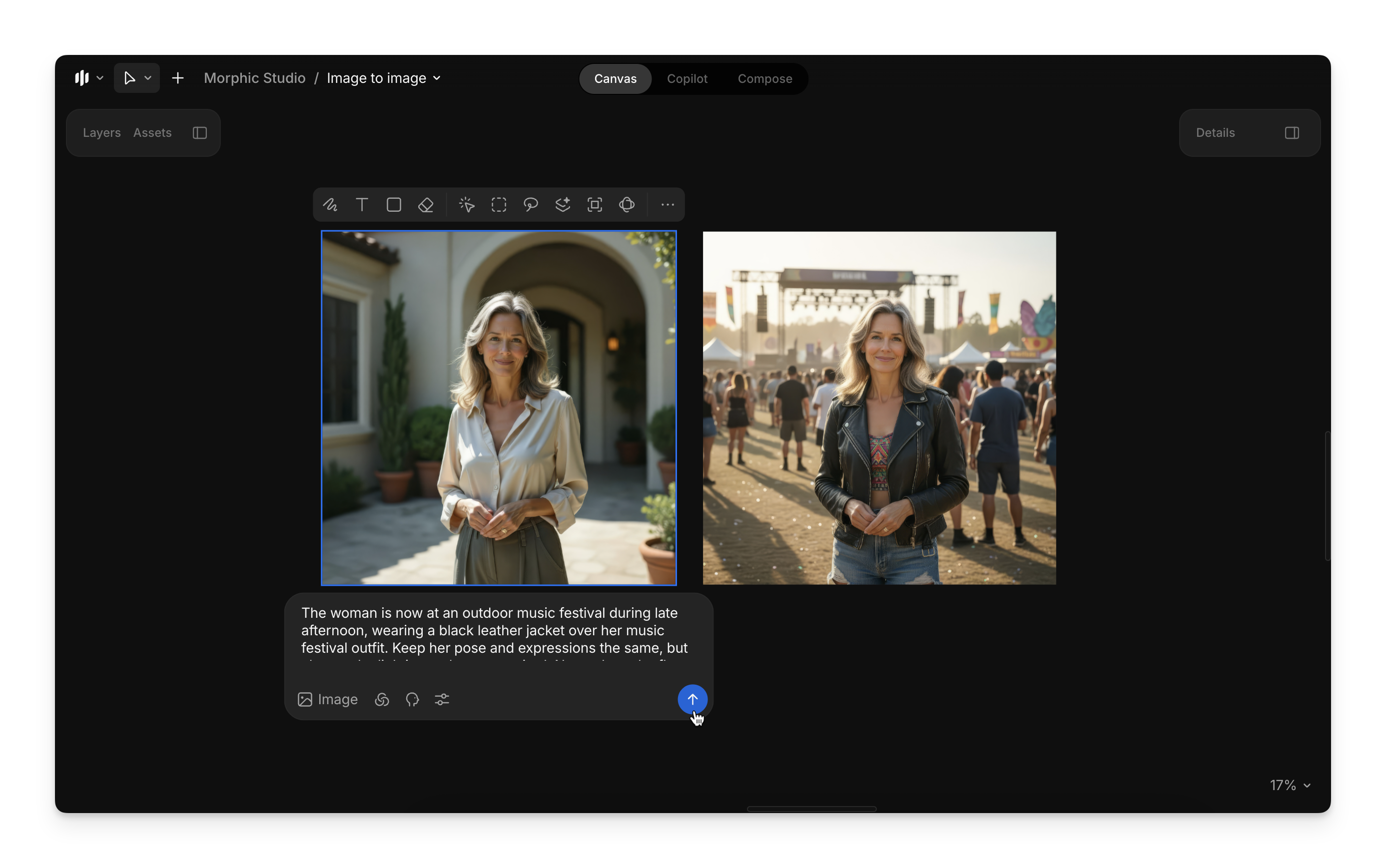Open the prompt settings sliders icon
The height and width of the screenshot is (868, 1386).
(442, 699)
